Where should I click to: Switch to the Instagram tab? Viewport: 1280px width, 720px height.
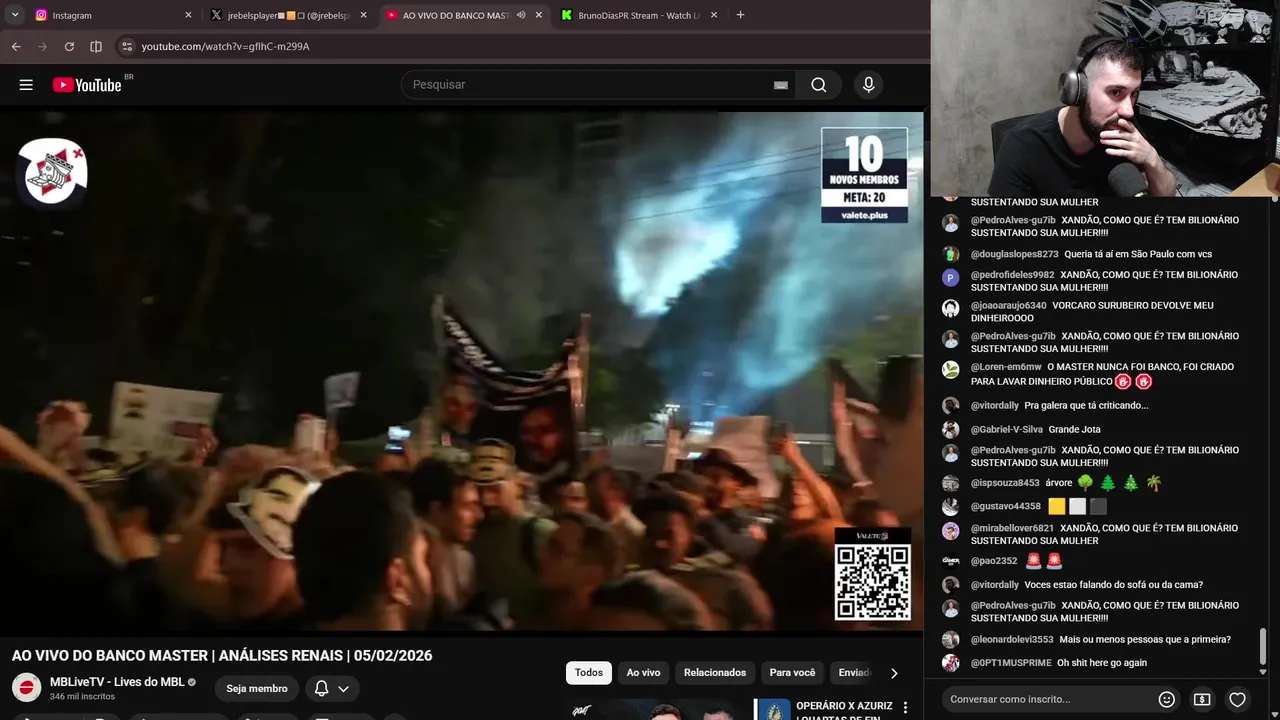[110, 15]
